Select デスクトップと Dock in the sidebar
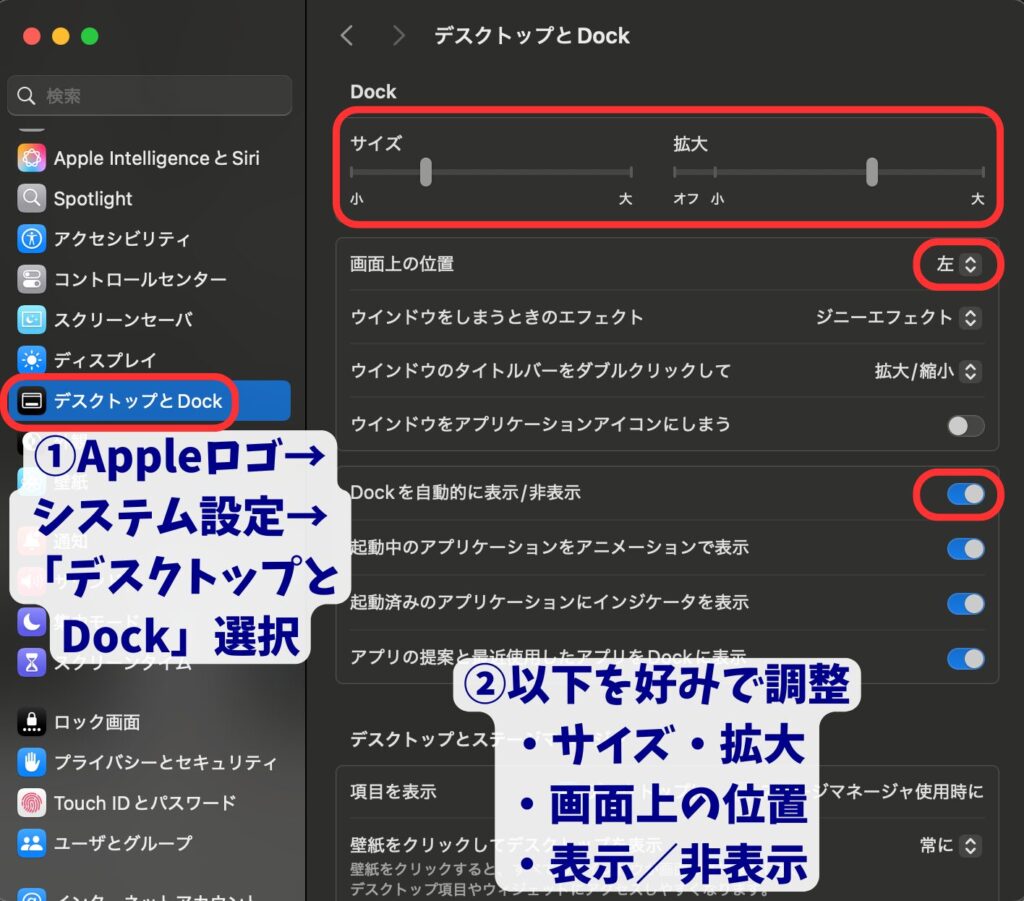 [x=149, y=401]
